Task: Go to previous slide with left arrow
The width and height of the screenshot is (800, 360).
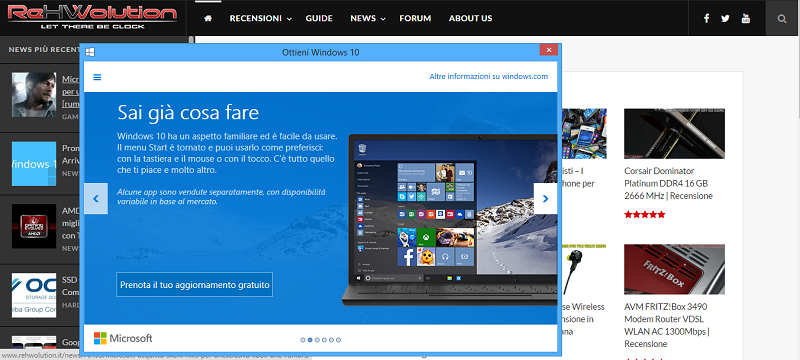Action: click(x=96, y=198)
